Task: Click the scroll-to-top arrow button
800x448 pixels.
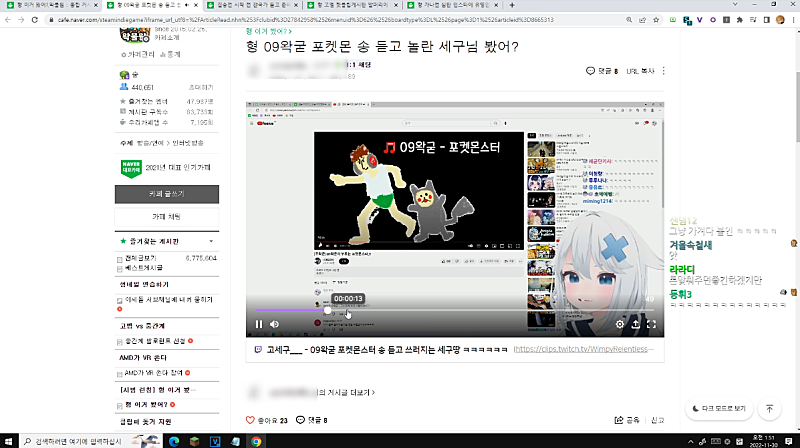Action: (x=769, y=409)
